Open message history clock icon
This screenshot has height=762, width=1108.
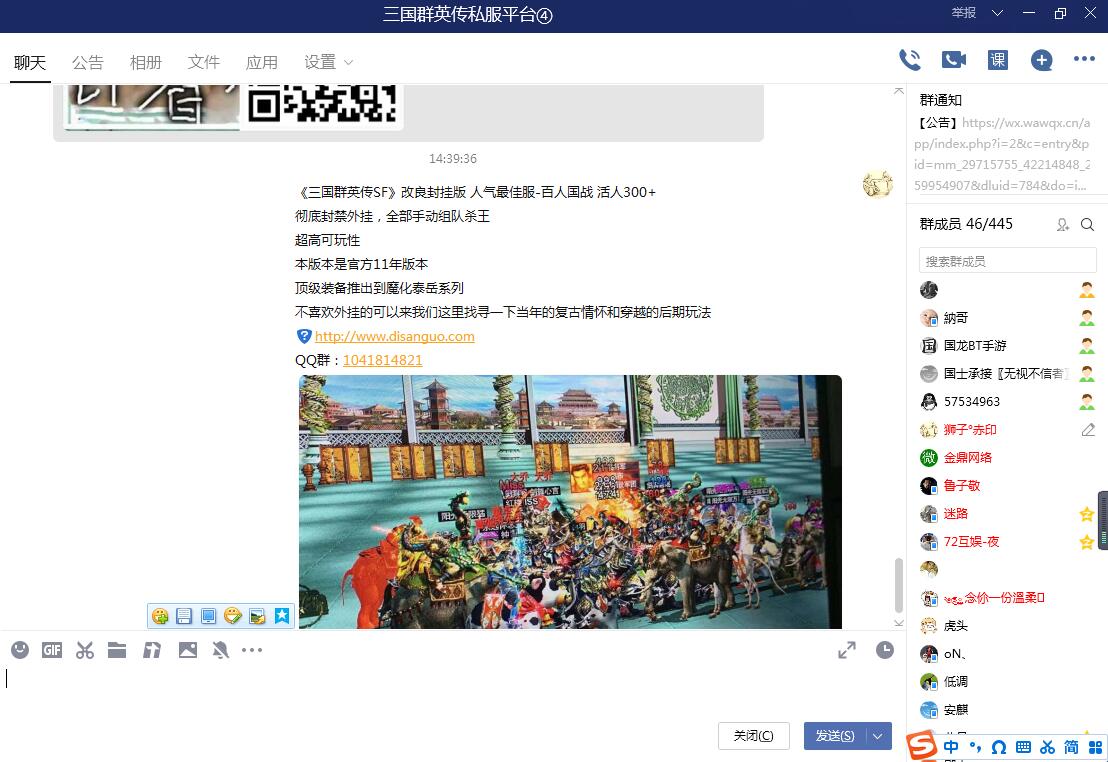885,650
